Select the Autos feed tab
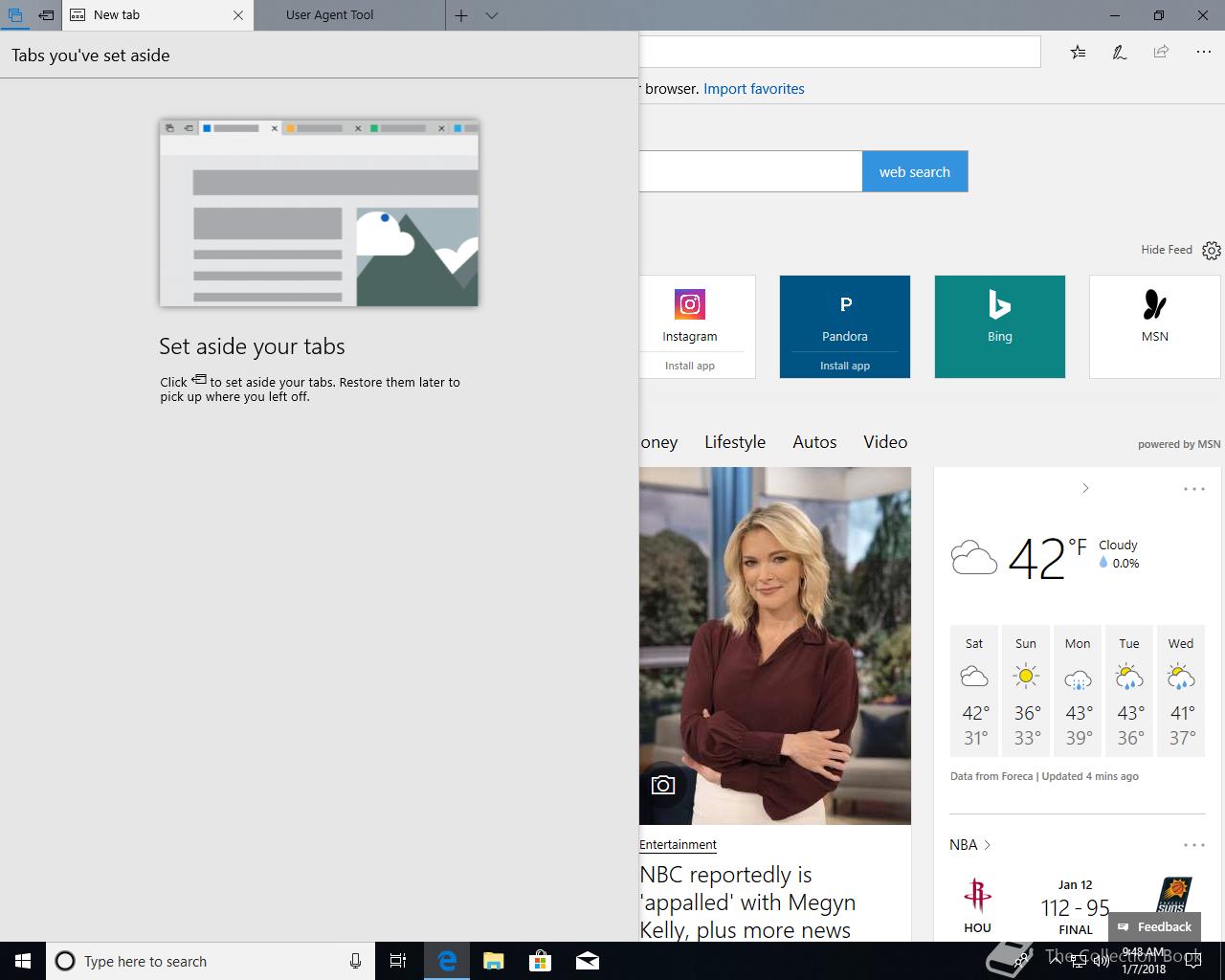The image size is (1225, 980). [814, 442]
